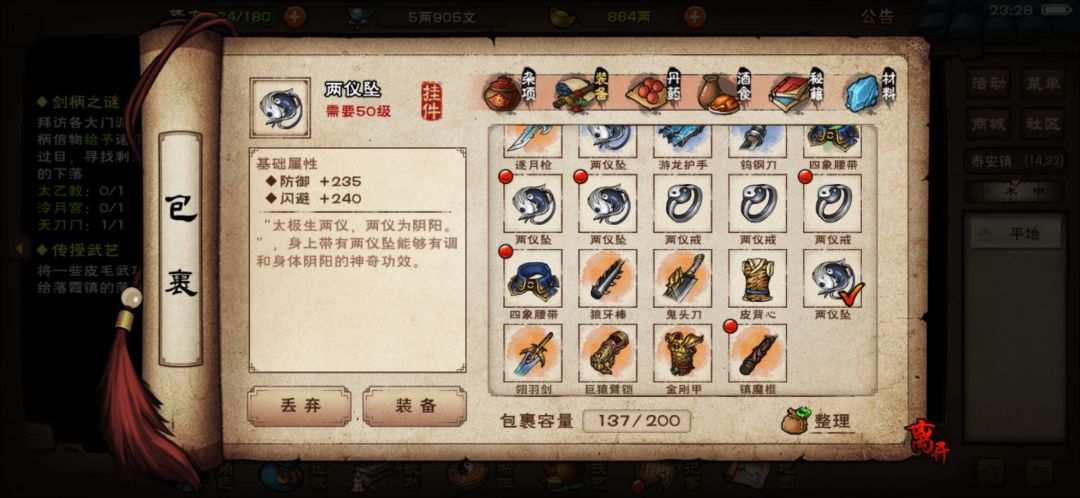This screenshot has width=1080, height=498.
Task: Expand the quest panel arrow on left
Action: click(19, 248)
